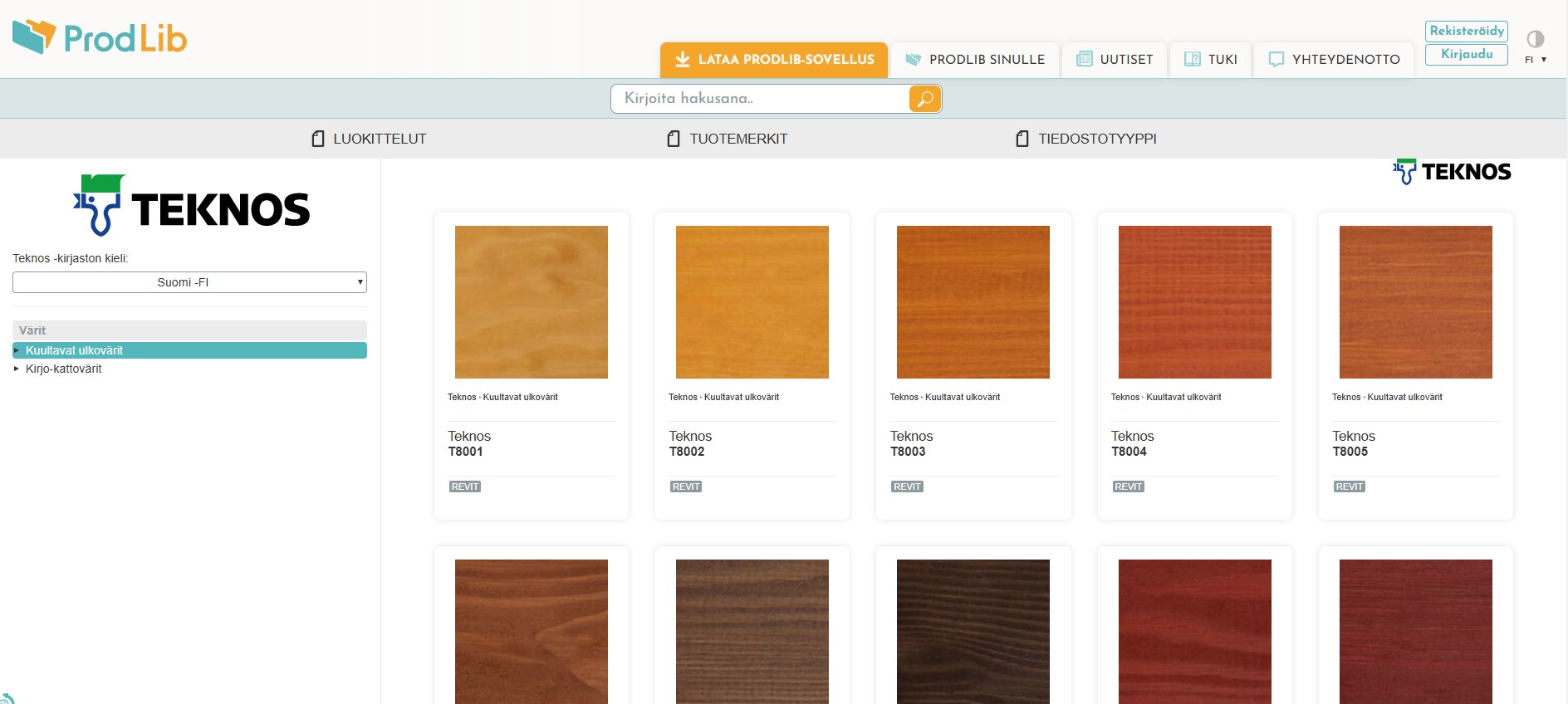Click the Tuotemerkit file icon
The image size is (1568, 704).
point(674,139)
